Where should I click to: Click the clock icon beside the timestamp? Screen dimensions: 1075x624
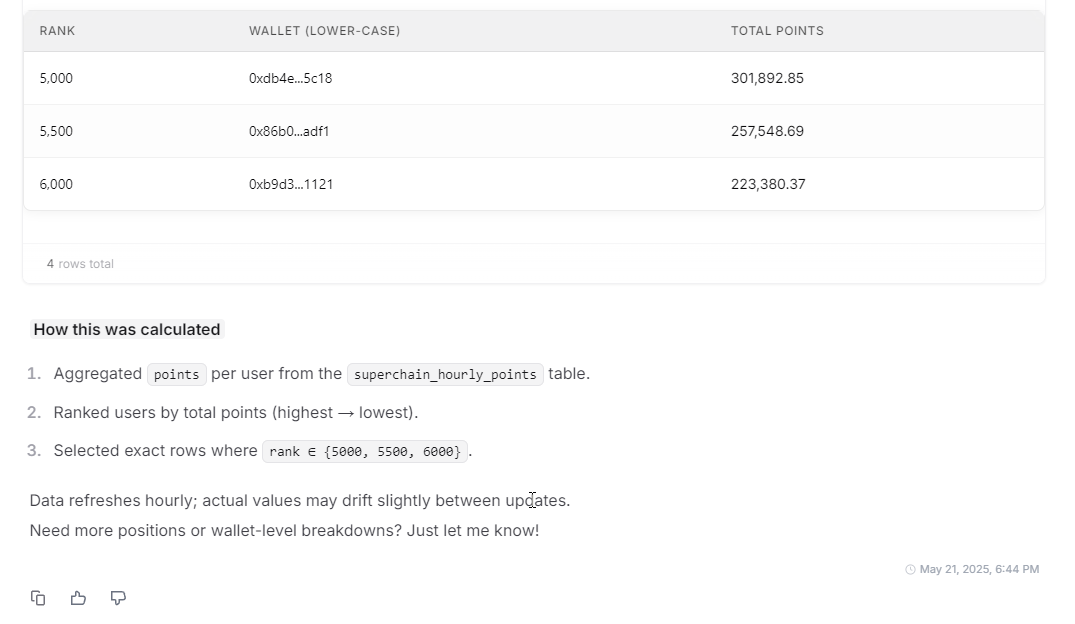pyautogui.click(x=910, y=569)
